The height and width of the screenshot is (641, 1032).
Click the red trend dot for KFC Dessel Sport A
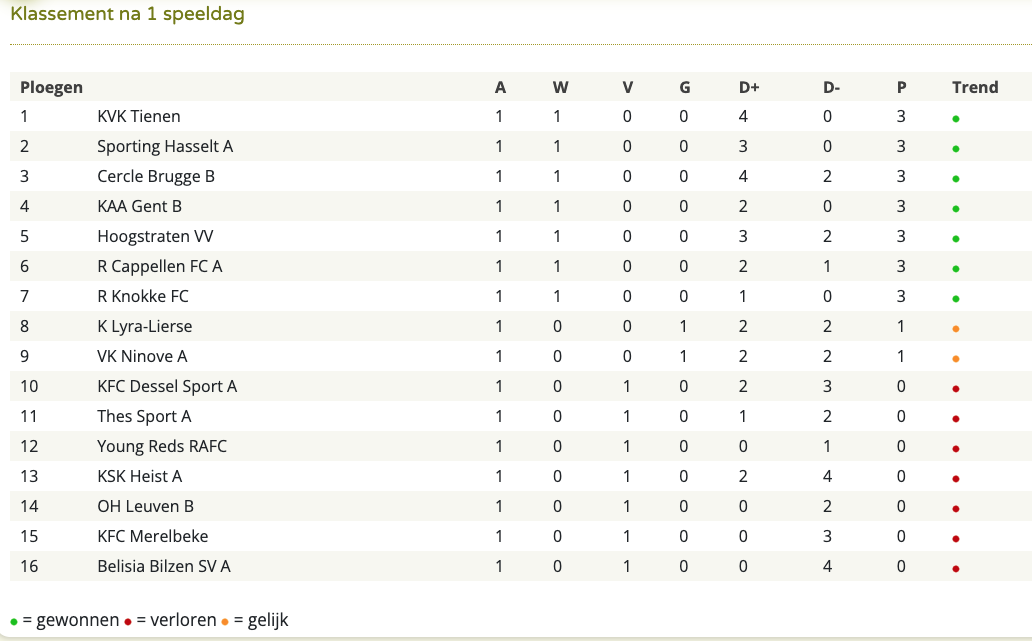[x=956, y=389]
